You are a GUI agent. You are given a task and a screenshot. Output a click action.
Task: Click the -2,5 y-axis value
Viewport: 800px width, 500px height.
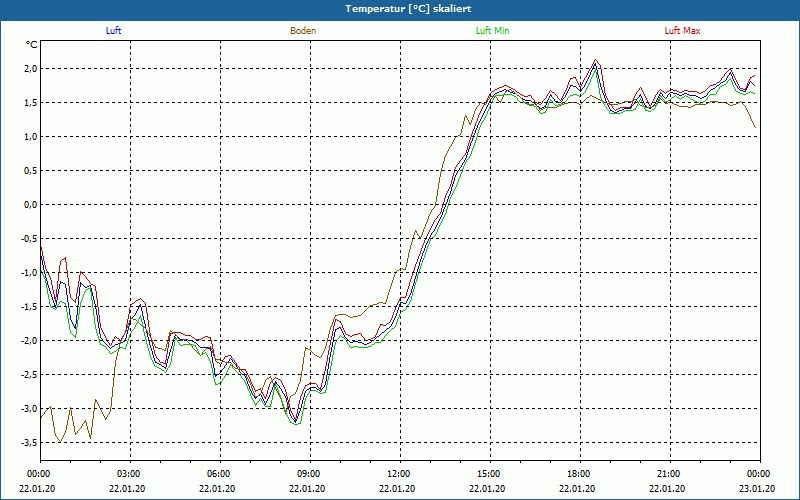29,374
